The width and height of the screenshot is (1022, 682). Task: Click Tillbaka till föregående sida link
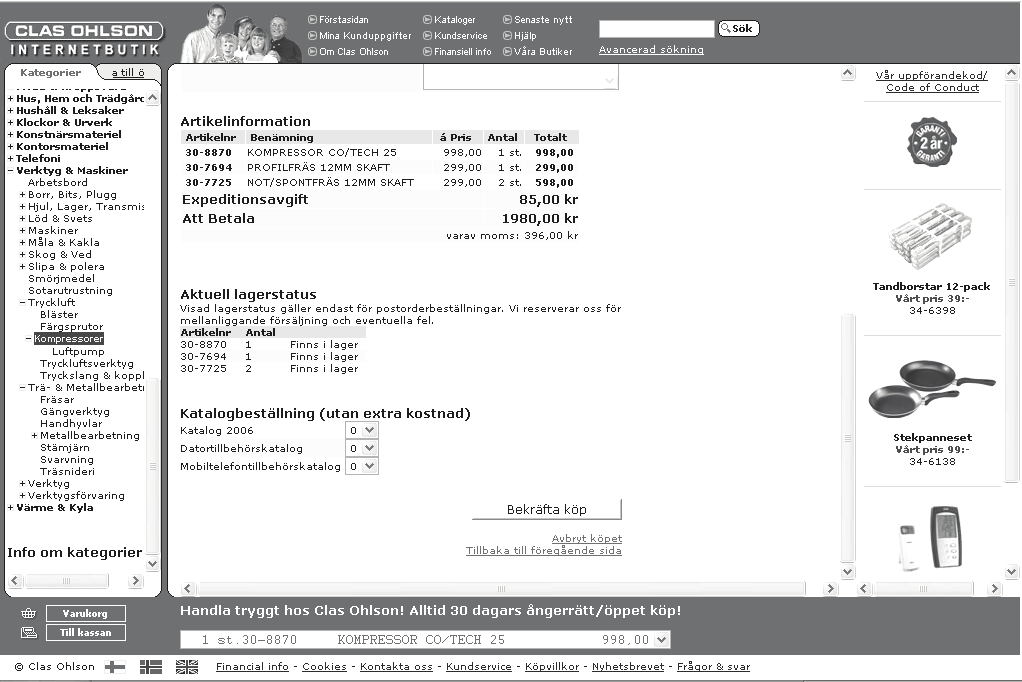click(544, 551)
